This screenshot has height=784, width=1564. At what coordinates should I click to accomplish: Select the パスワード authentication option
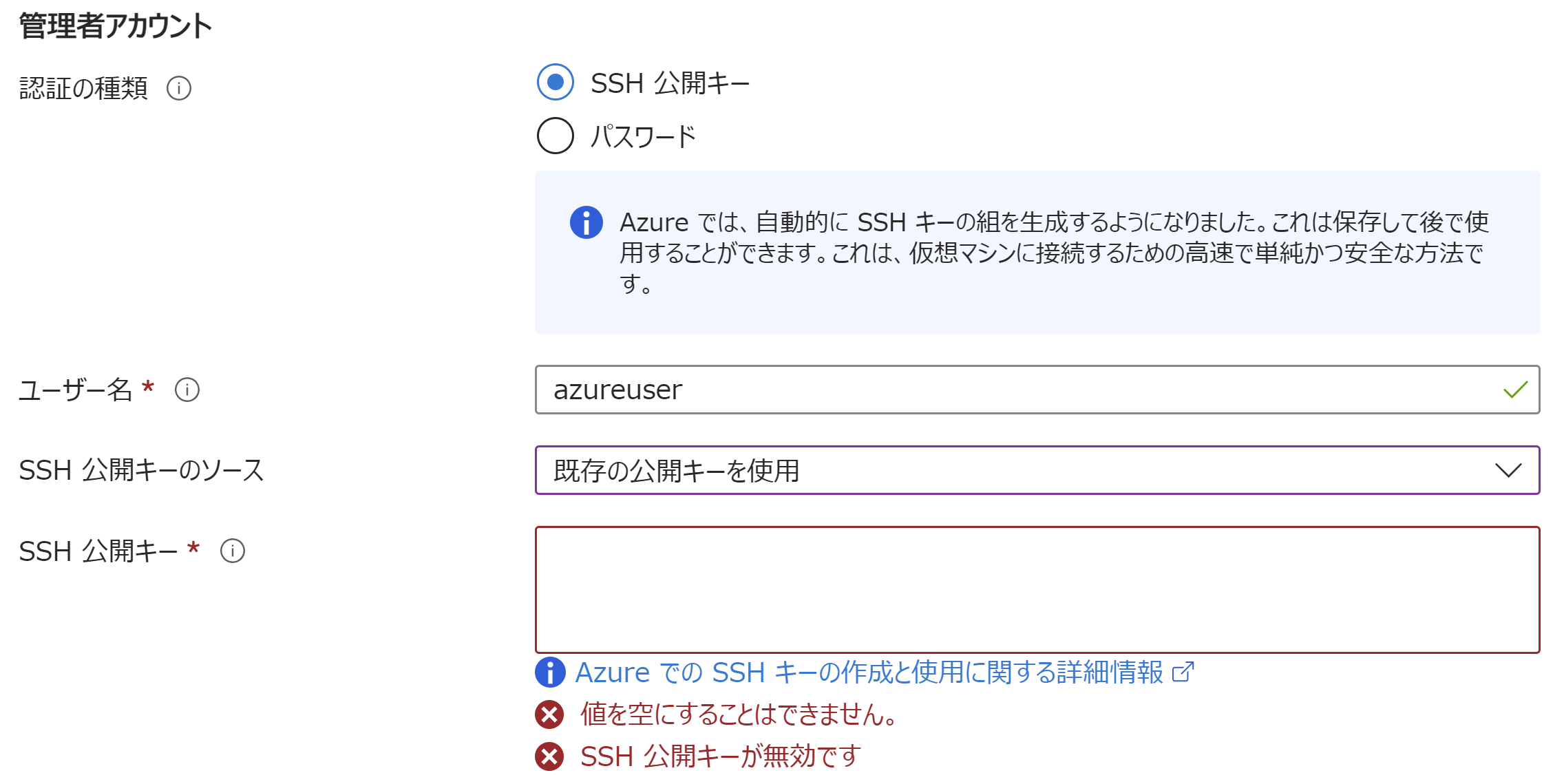click(554, 136)
